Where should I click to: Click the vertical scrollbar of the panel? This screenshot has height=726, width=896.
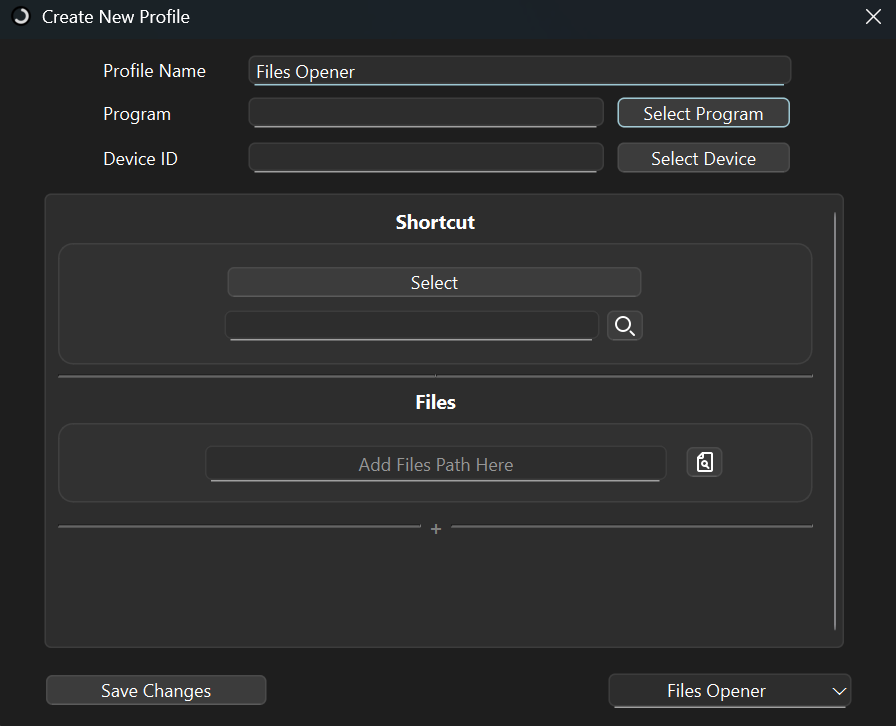click(835, 420)
